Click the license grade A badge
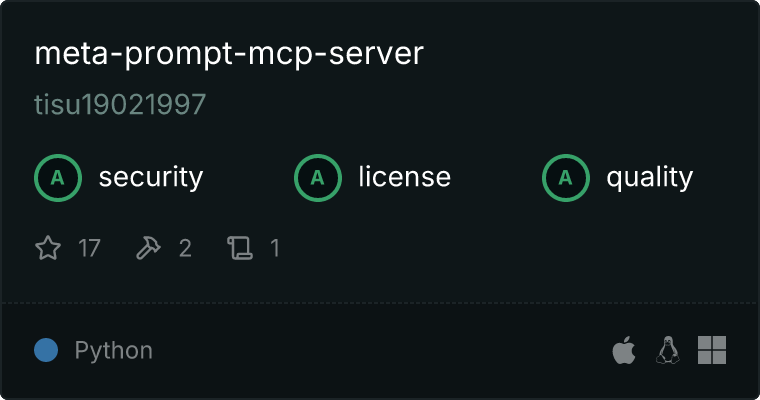760x400 pixels. [318, 177]
